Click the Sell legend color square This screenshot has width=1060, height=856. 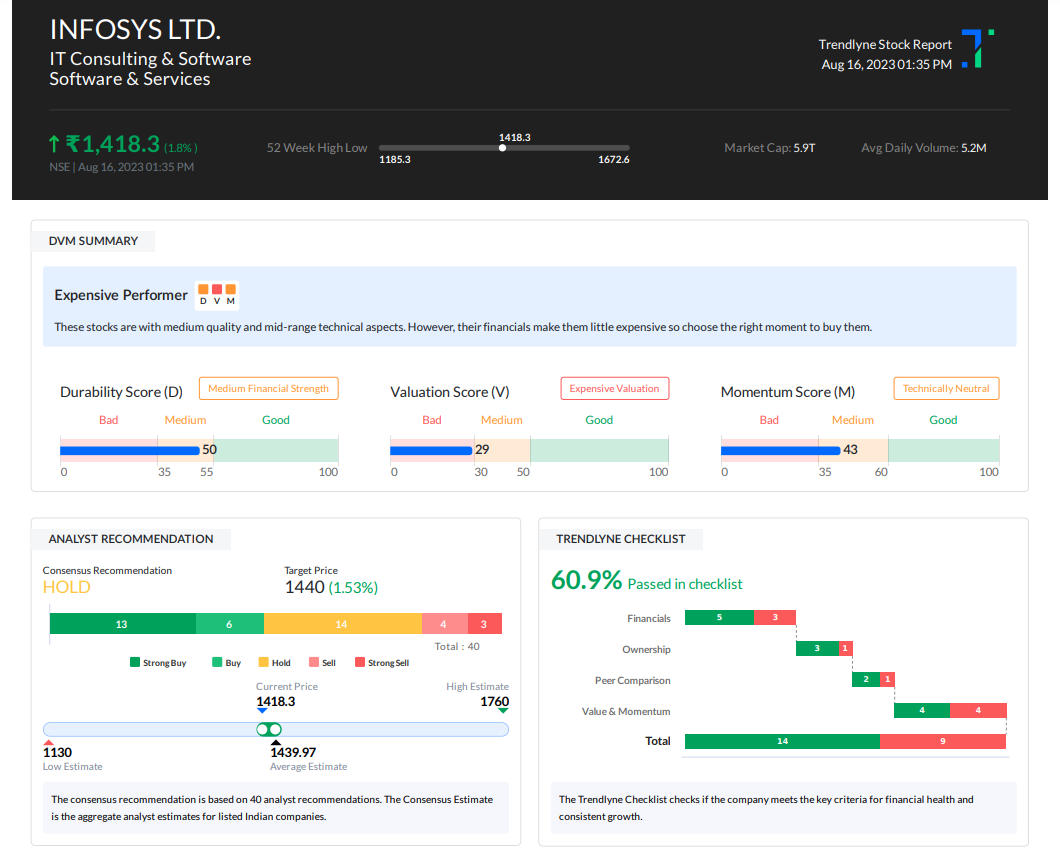(314, 662)
